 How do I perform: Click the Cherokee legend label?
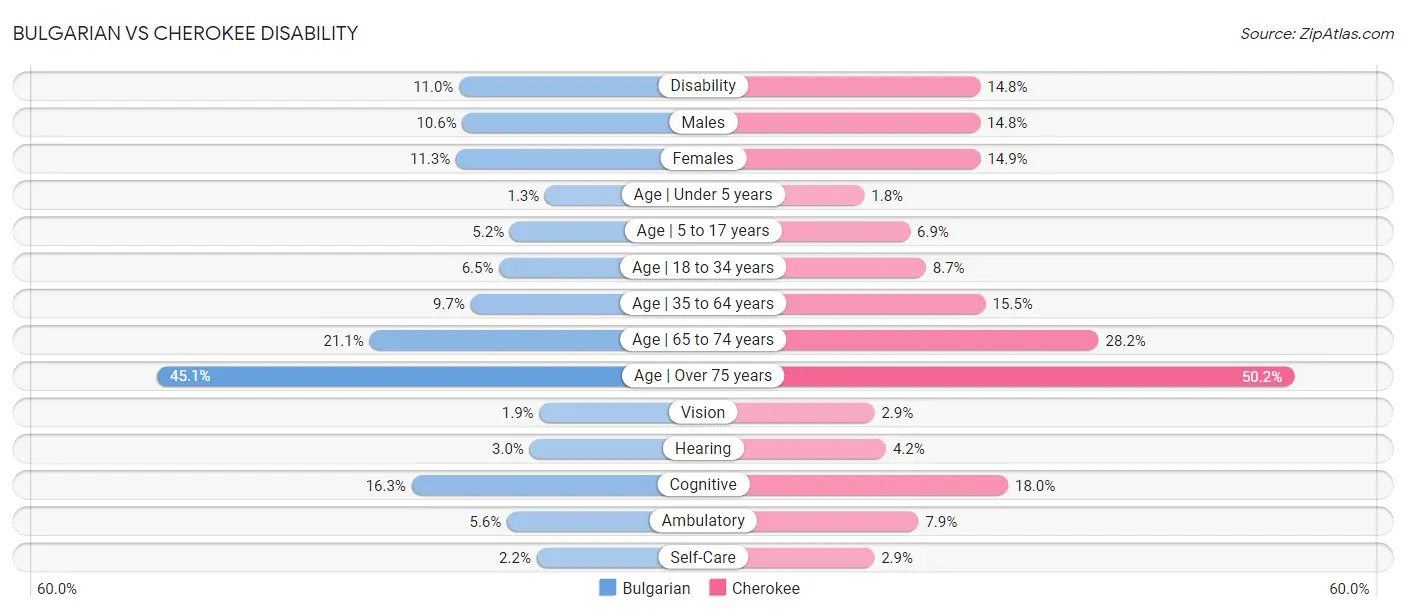[x=766, y=588]
